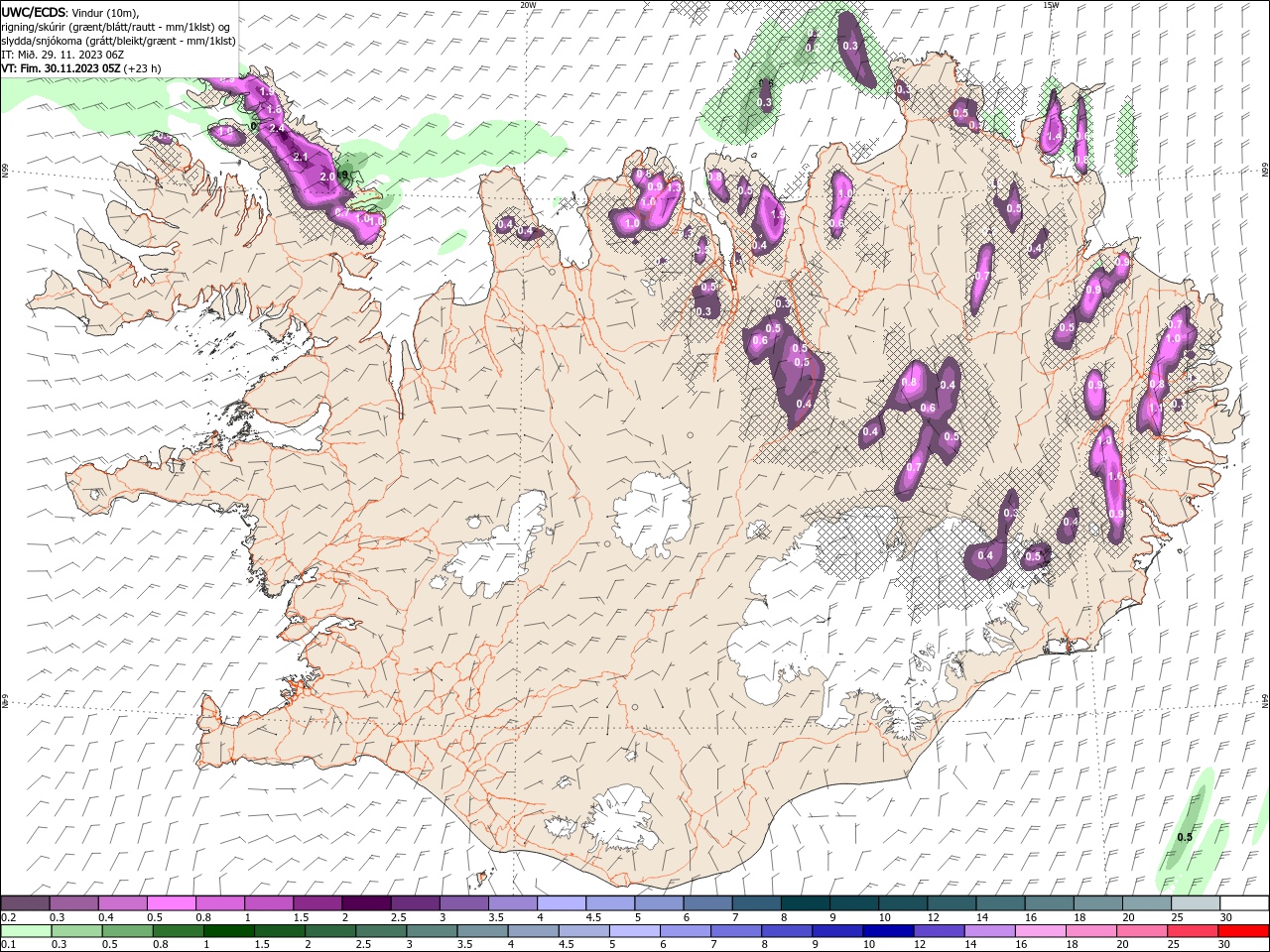1270x952 pixels.
Task: Click the 15W longitude label at top edge
Action: [1051, 5]
